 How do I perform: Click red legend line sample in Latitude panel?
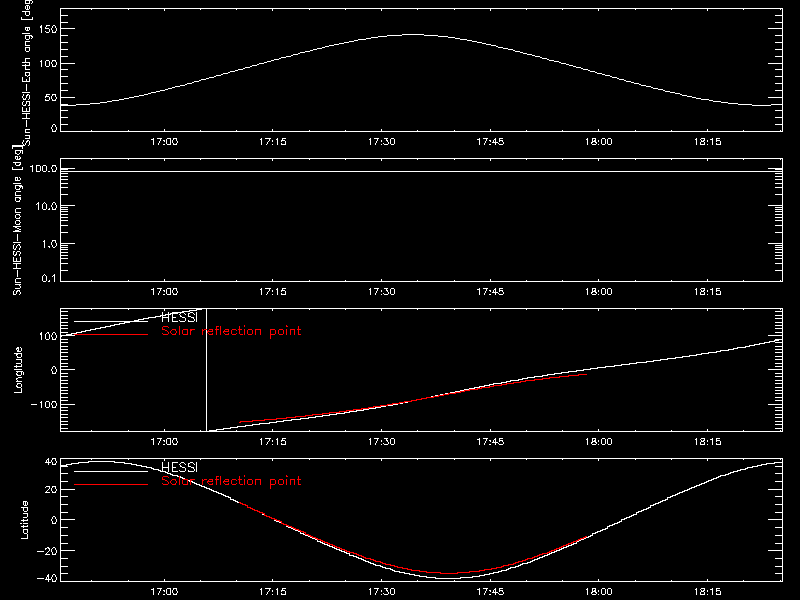click(111, 484)
